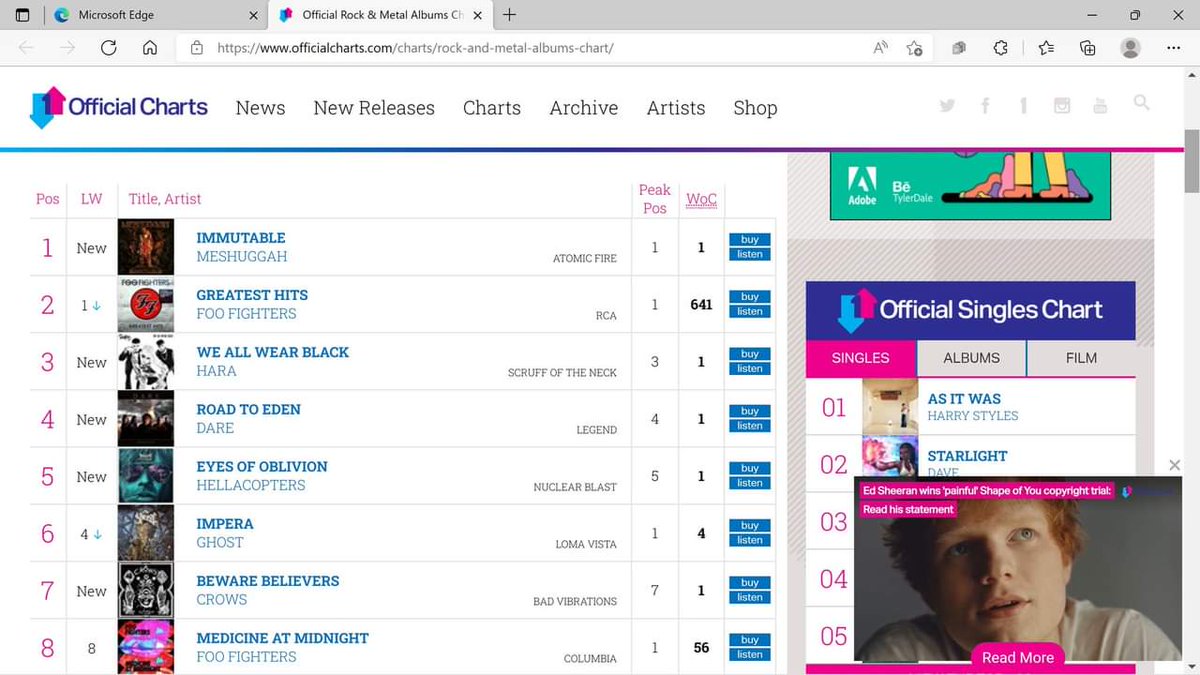Open the Read Aloud icon in address bar

(881, 48)
